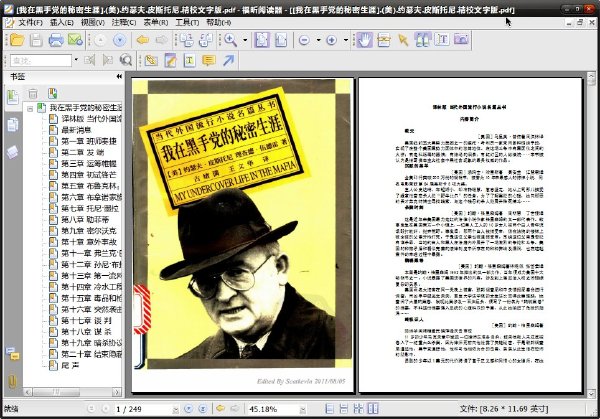Open the Attachments paperclip panel

[x=12, y=381]
